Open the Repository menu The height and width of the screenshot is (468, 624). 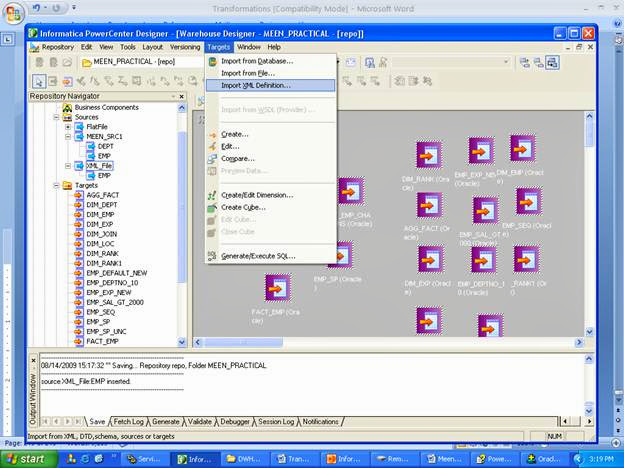(58, 47)
